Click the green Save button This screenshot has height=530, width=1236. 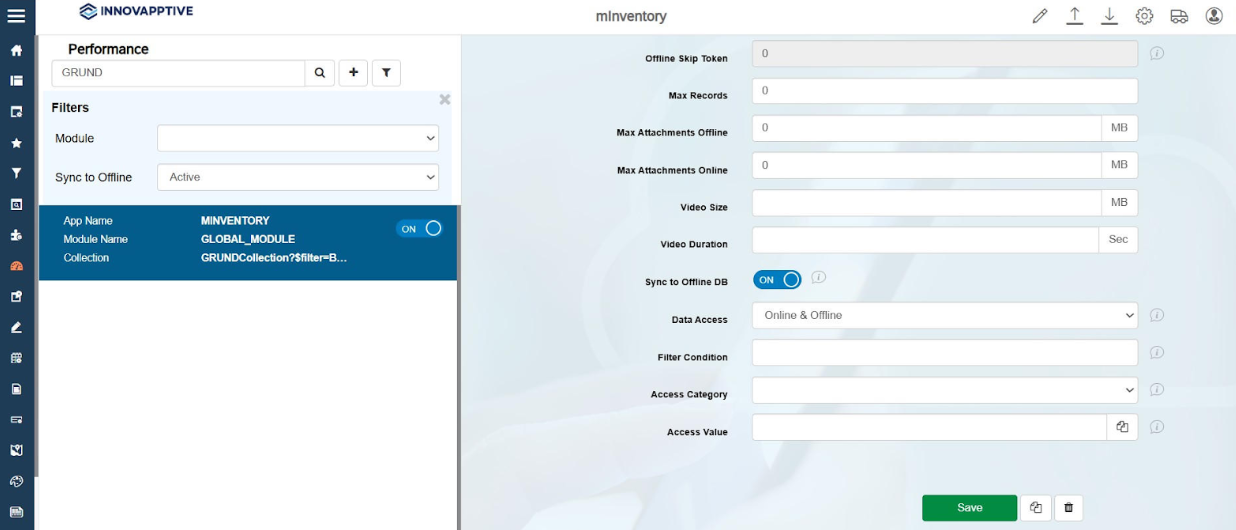[x=969, y=508]
